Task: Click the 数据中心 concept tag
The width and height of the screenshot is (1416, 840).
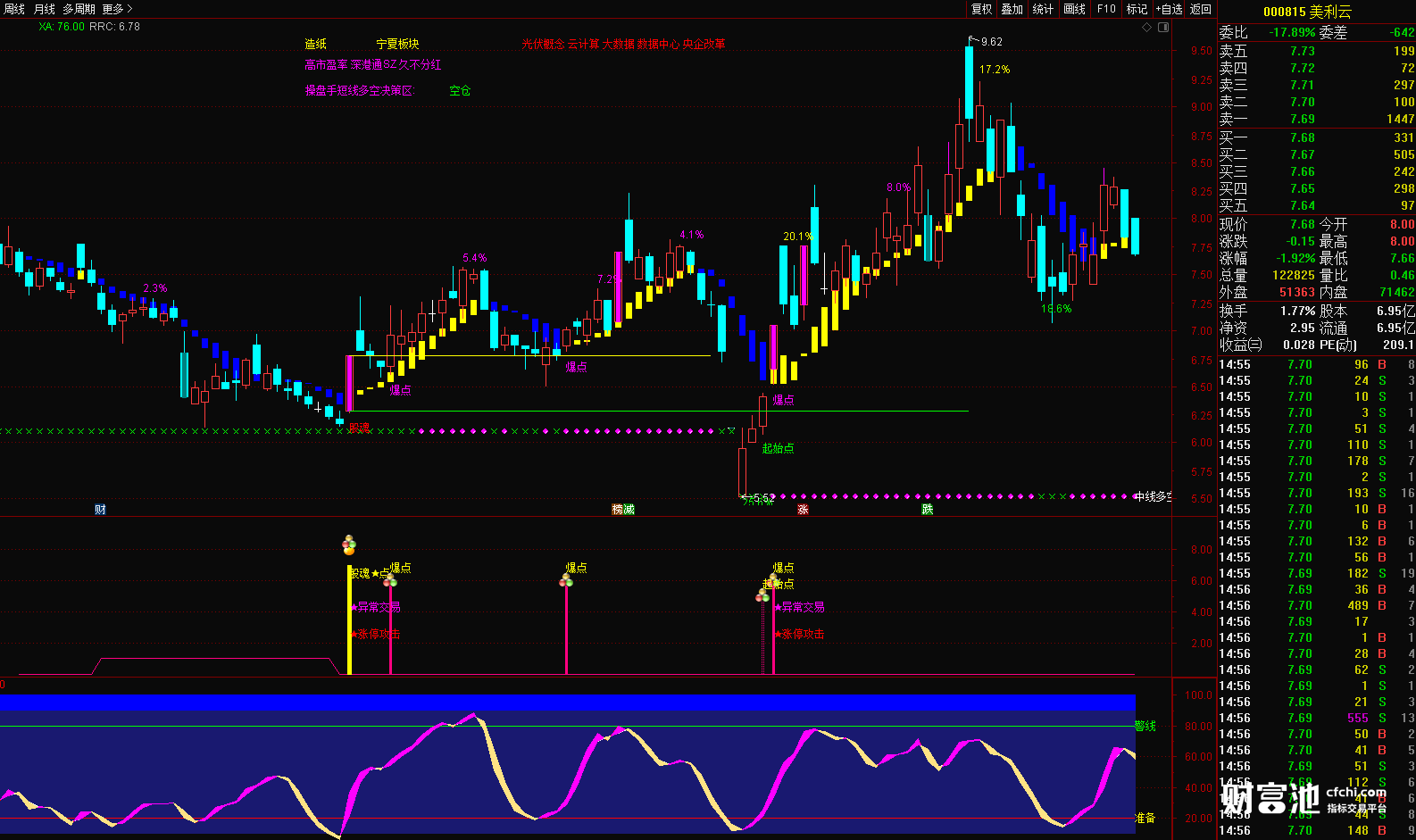Action: (x=658, y=44)
